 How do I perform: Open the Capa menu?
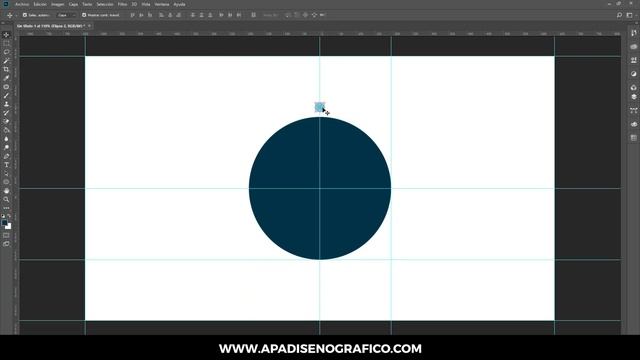[73, 4]
